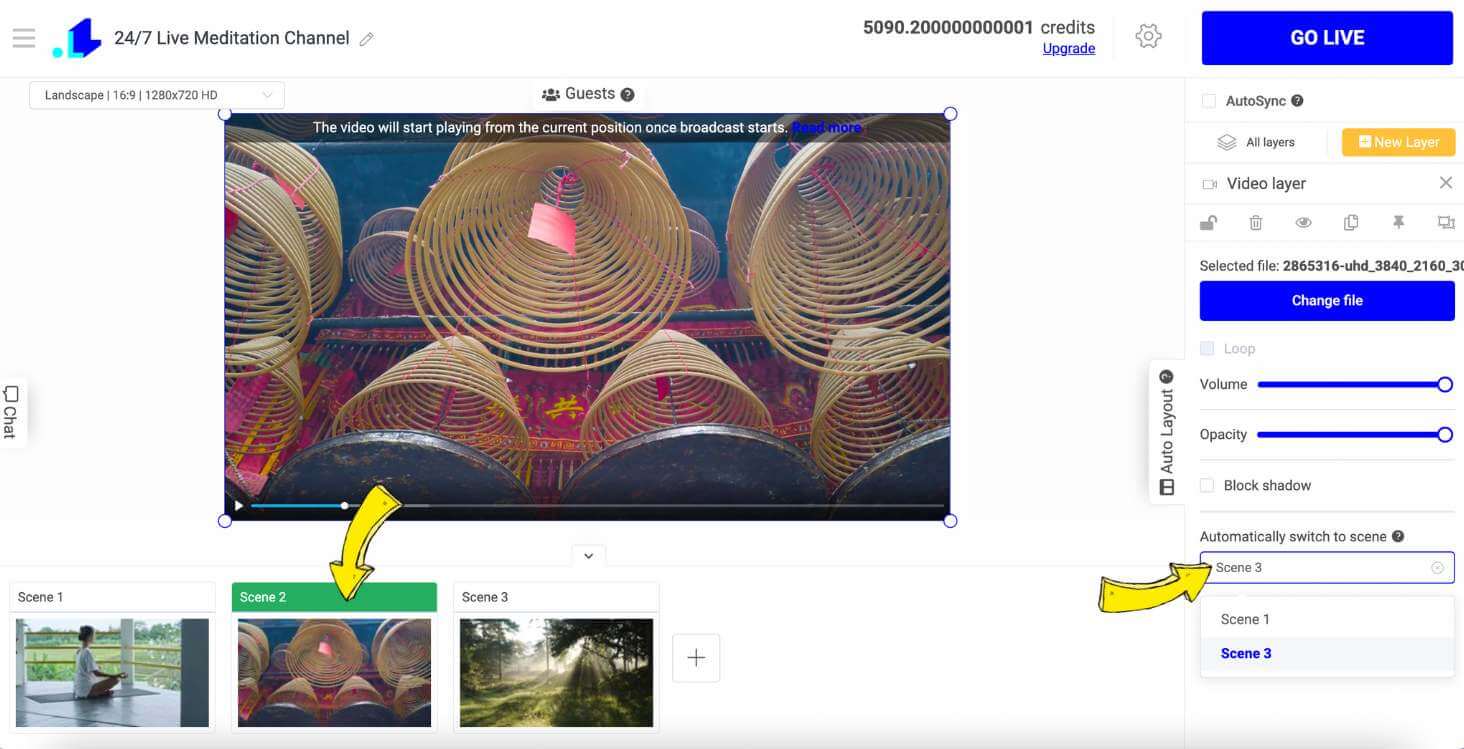The width and height of the screenshot is (1464, 749).
Task: Click the camera icon beside Video layer
Action: pos(1210,184)
